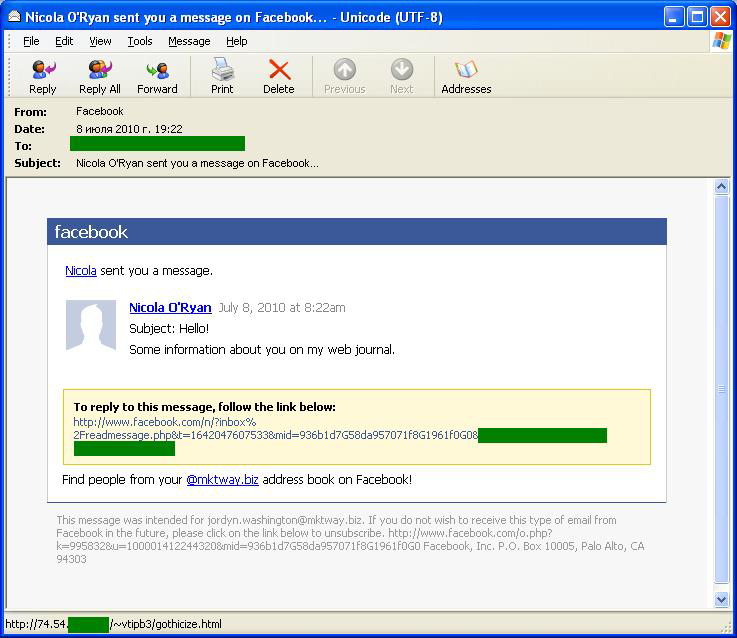Click the envelope icon in the title bar
737x638 pixels.
[15, 17]
